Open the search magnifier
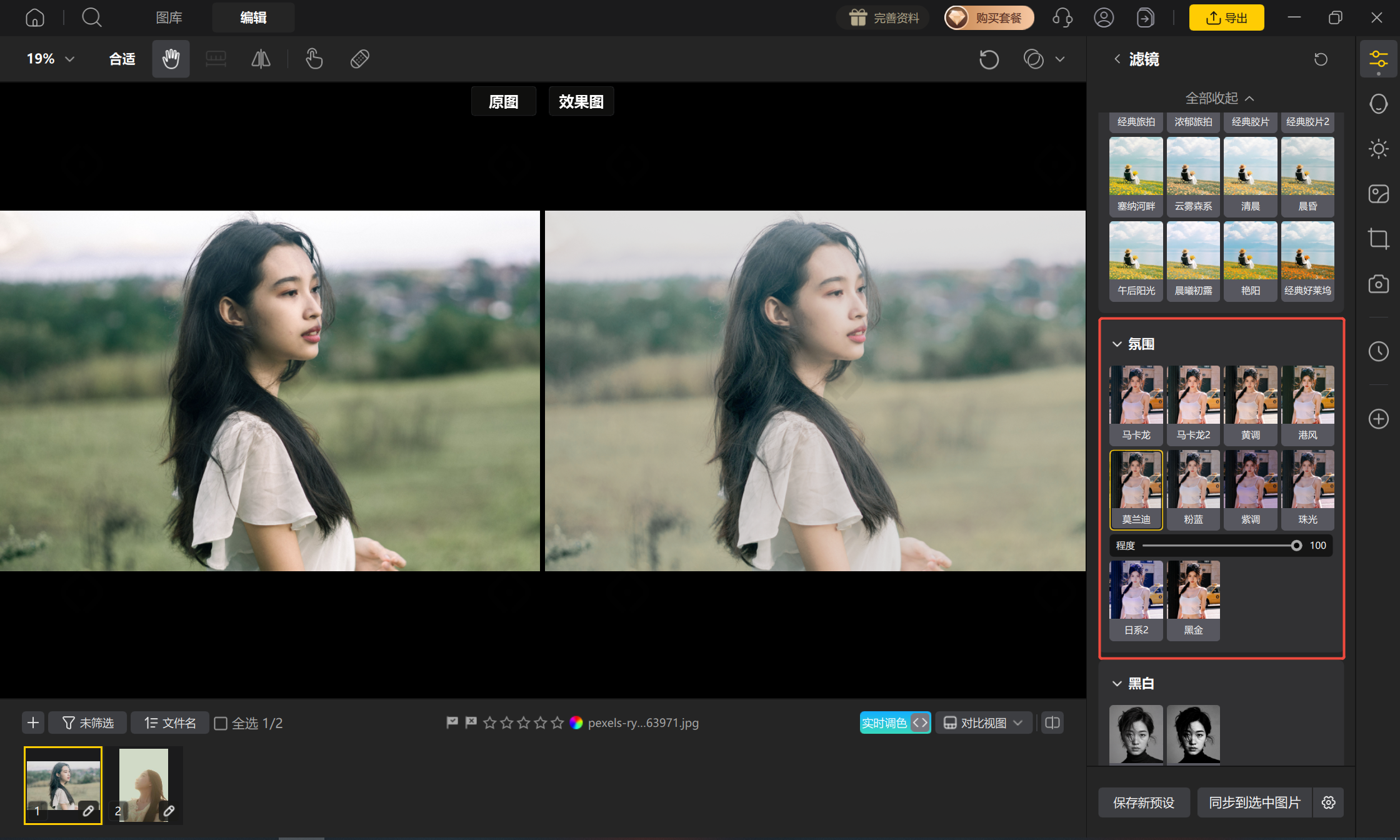This screenshot has width=1400, height=840. click(92, 17)
